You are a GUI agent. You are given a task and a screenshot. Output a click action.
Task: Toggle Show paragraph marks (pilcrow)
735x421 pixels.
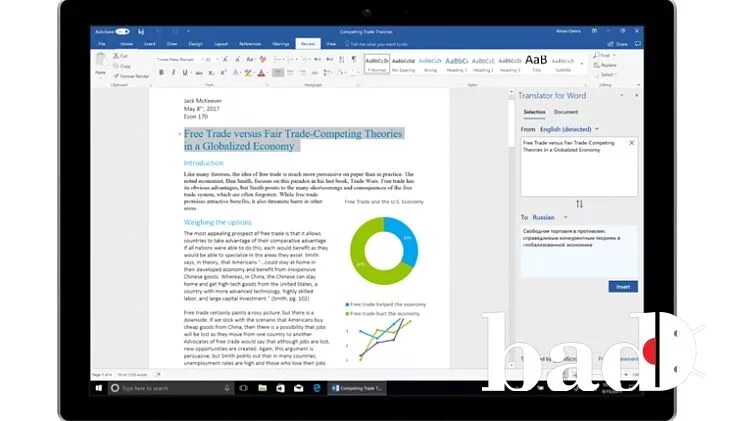tap(354, 59)
